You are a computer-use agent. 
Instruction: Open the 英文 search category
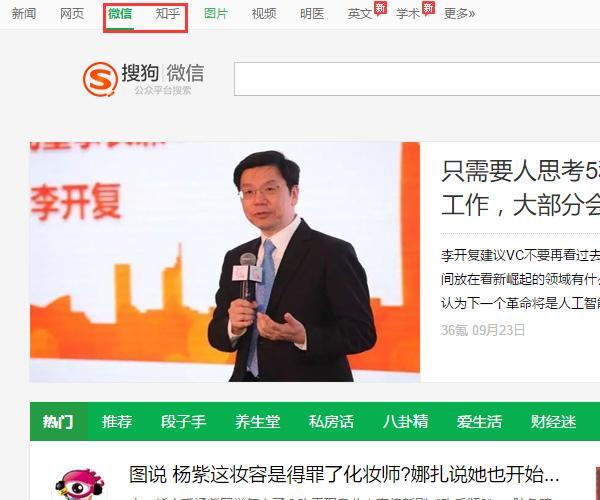pyautogui.click(x=360, y=14)
